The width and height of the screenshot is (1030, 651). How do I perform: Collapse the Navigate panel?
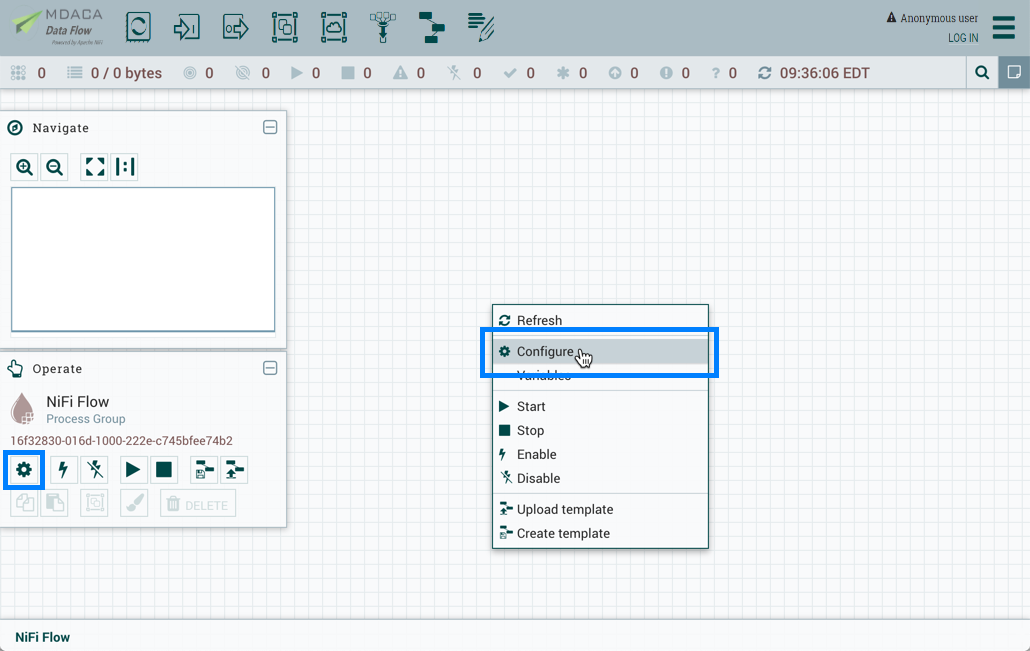pyautogui.click(x=269, y=127)
